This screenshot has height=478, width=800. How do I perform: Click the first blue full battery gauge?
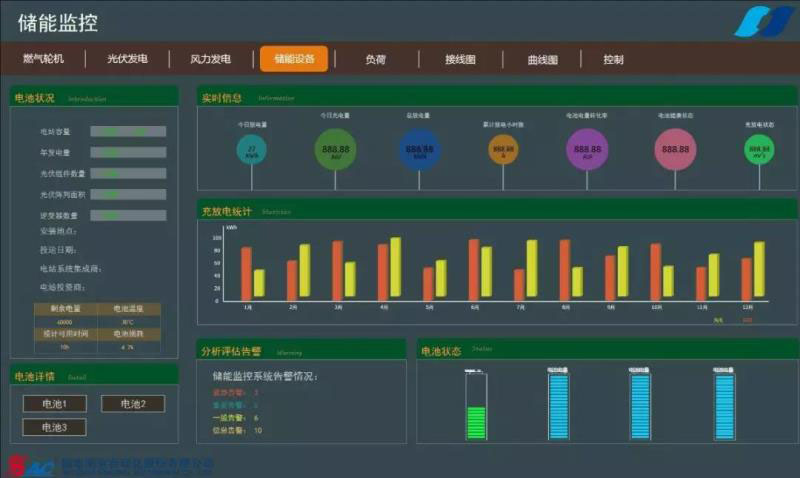[558, 407]
